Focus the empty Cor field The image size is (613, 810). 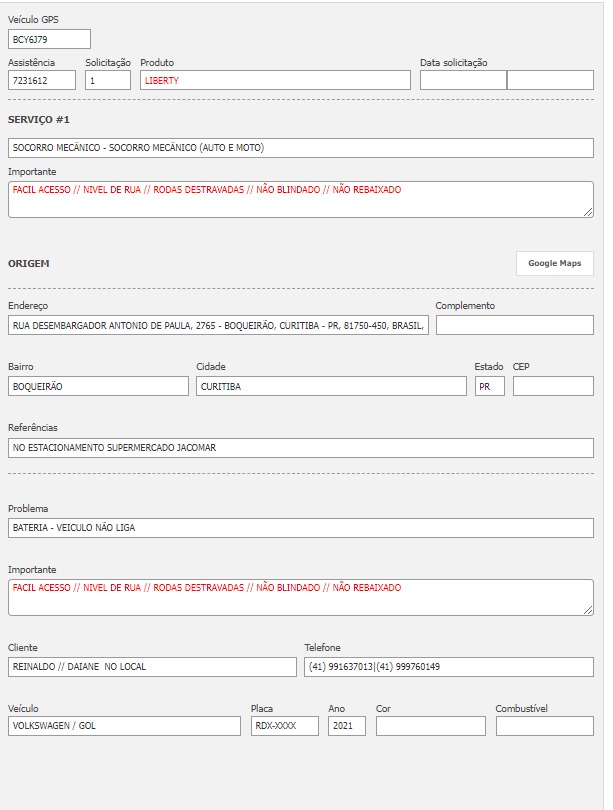coord(430,726)
